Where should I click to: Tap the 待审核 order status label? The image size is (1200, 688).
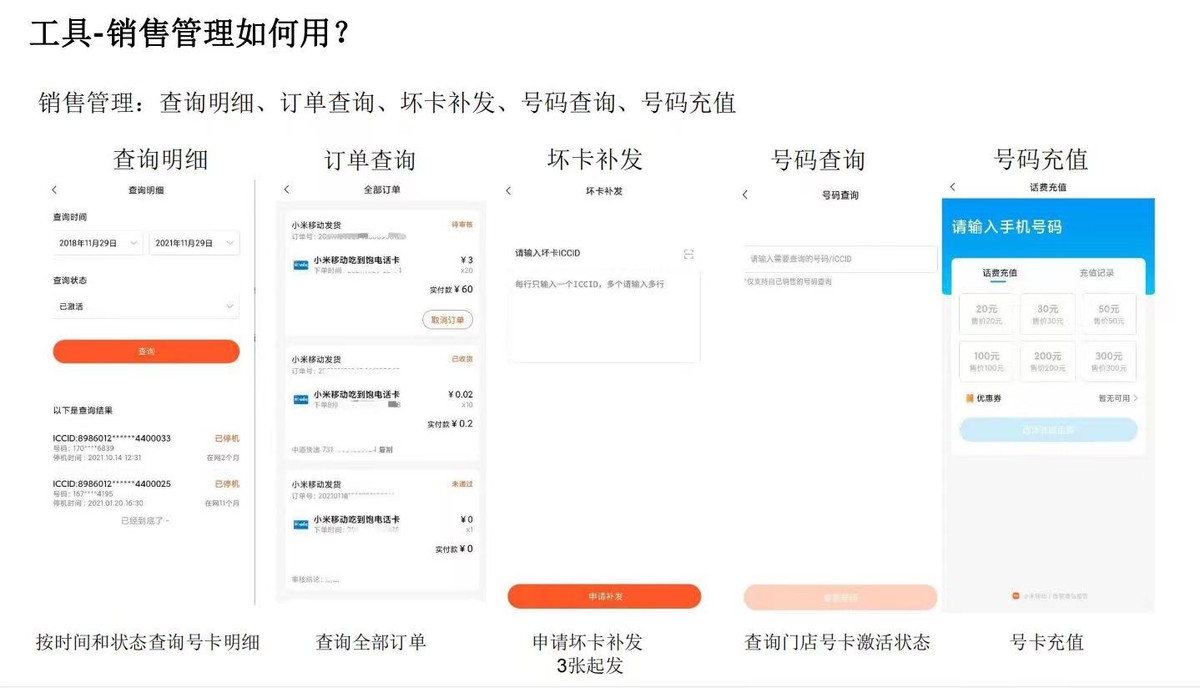(x=462, y=226)
